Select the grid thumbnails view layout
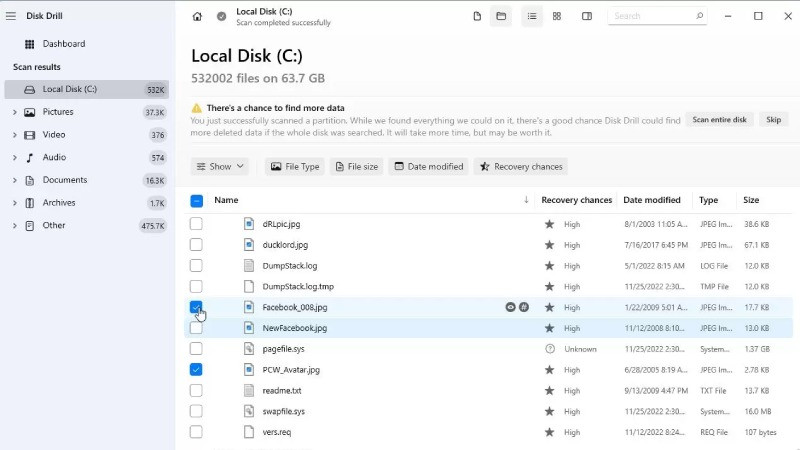This screenshot has height=450, width=800. 557,16
